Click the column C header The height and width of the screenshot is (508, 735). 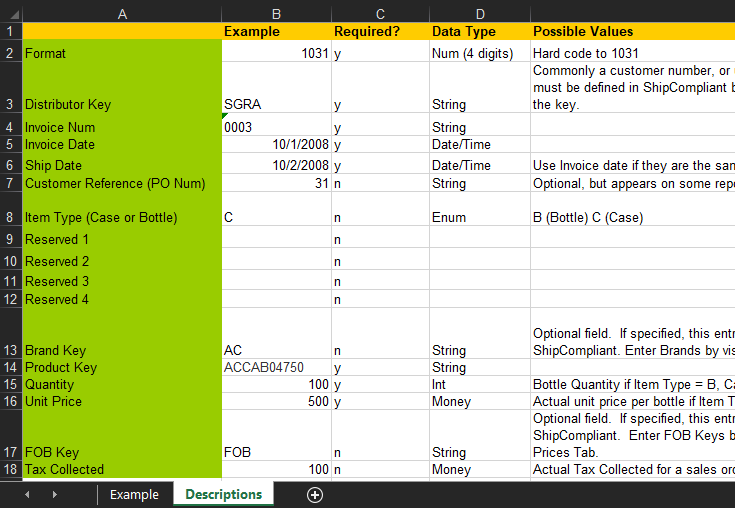[380, 14]
